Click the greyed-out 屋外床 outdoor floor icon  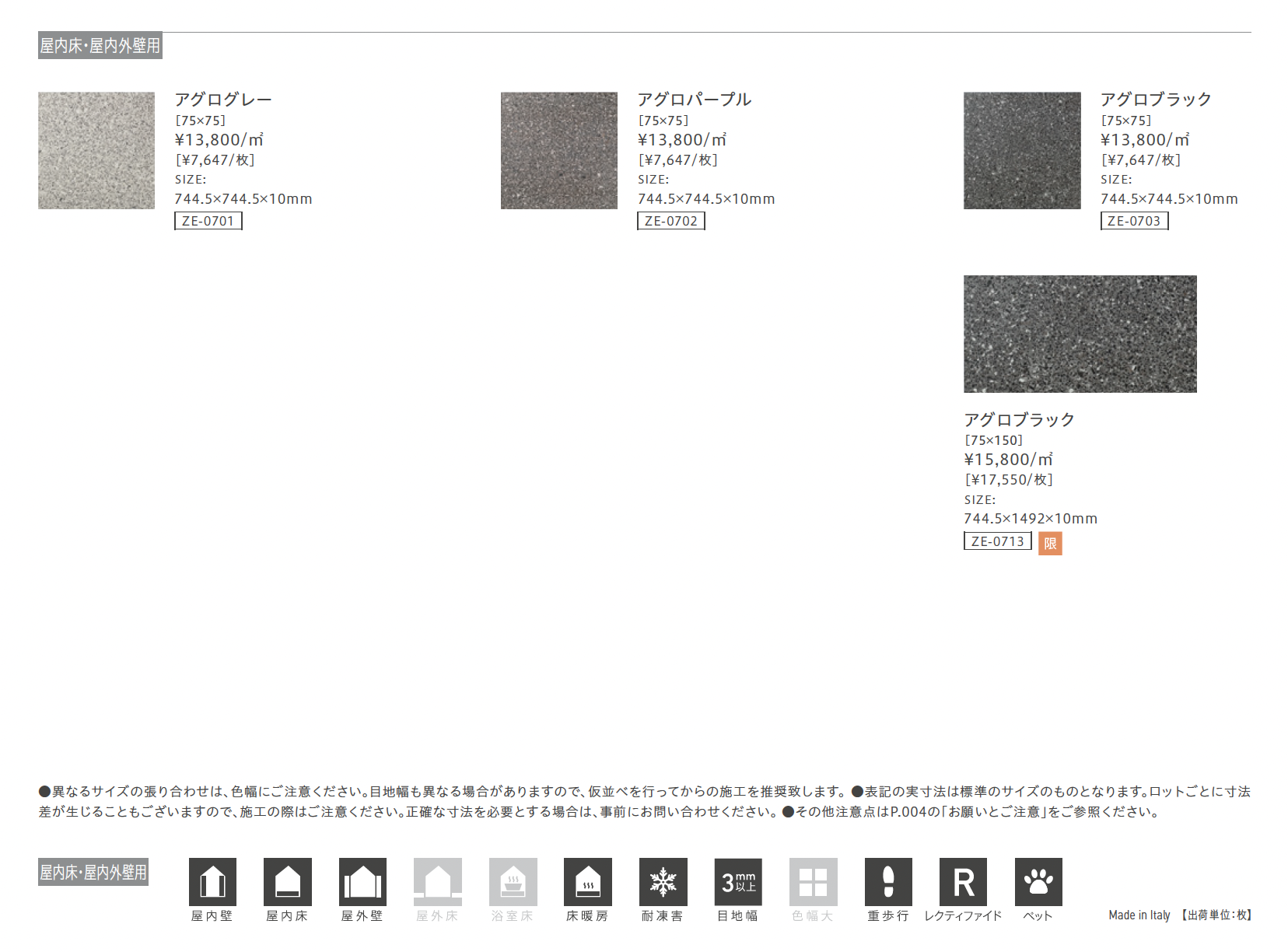[x=437, y=882]
